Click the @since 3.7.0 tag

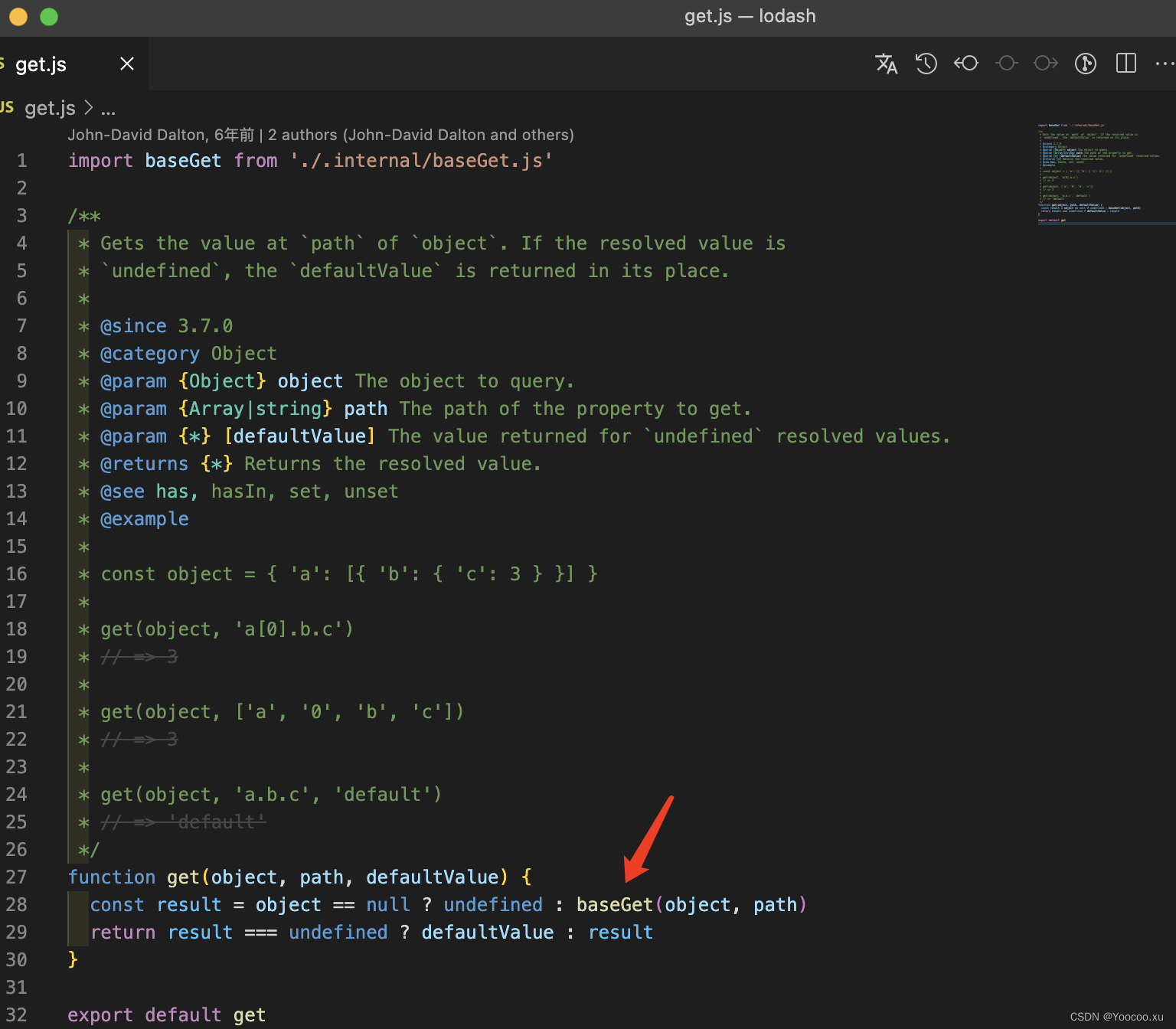166,326
